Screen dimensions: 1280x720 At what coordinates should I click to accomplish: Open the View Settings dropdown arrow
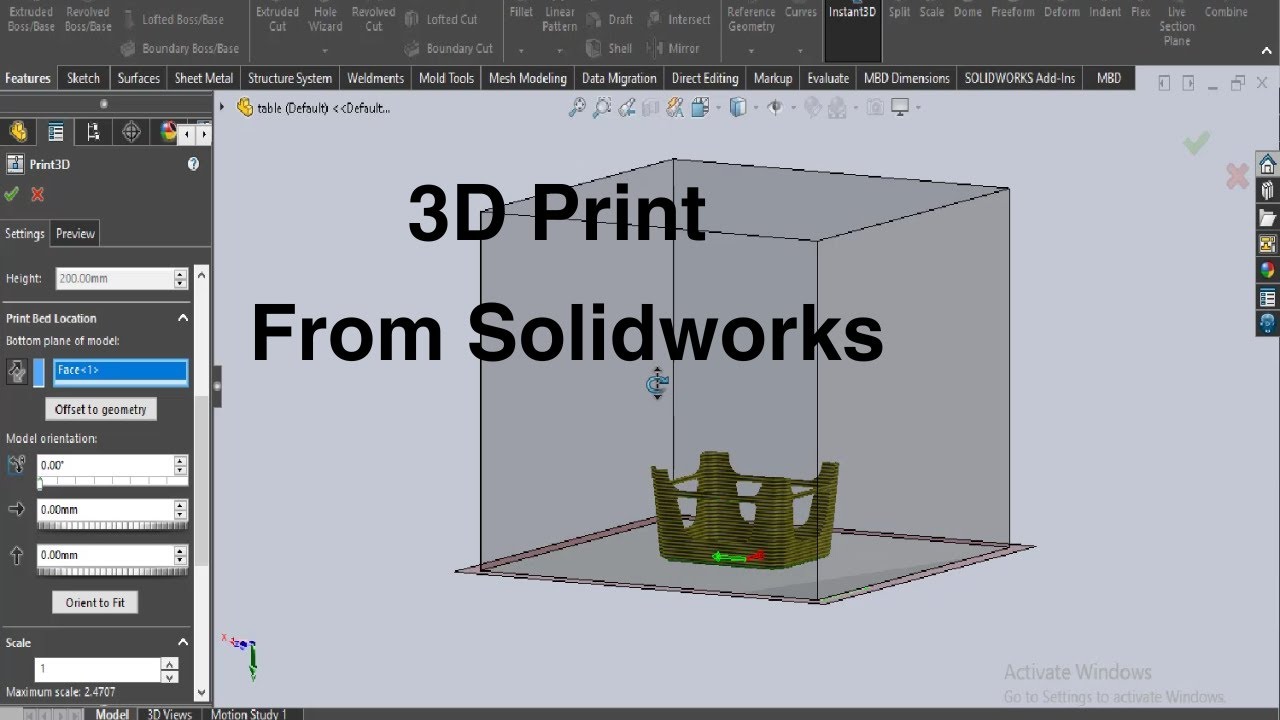(x=917, y=108)
